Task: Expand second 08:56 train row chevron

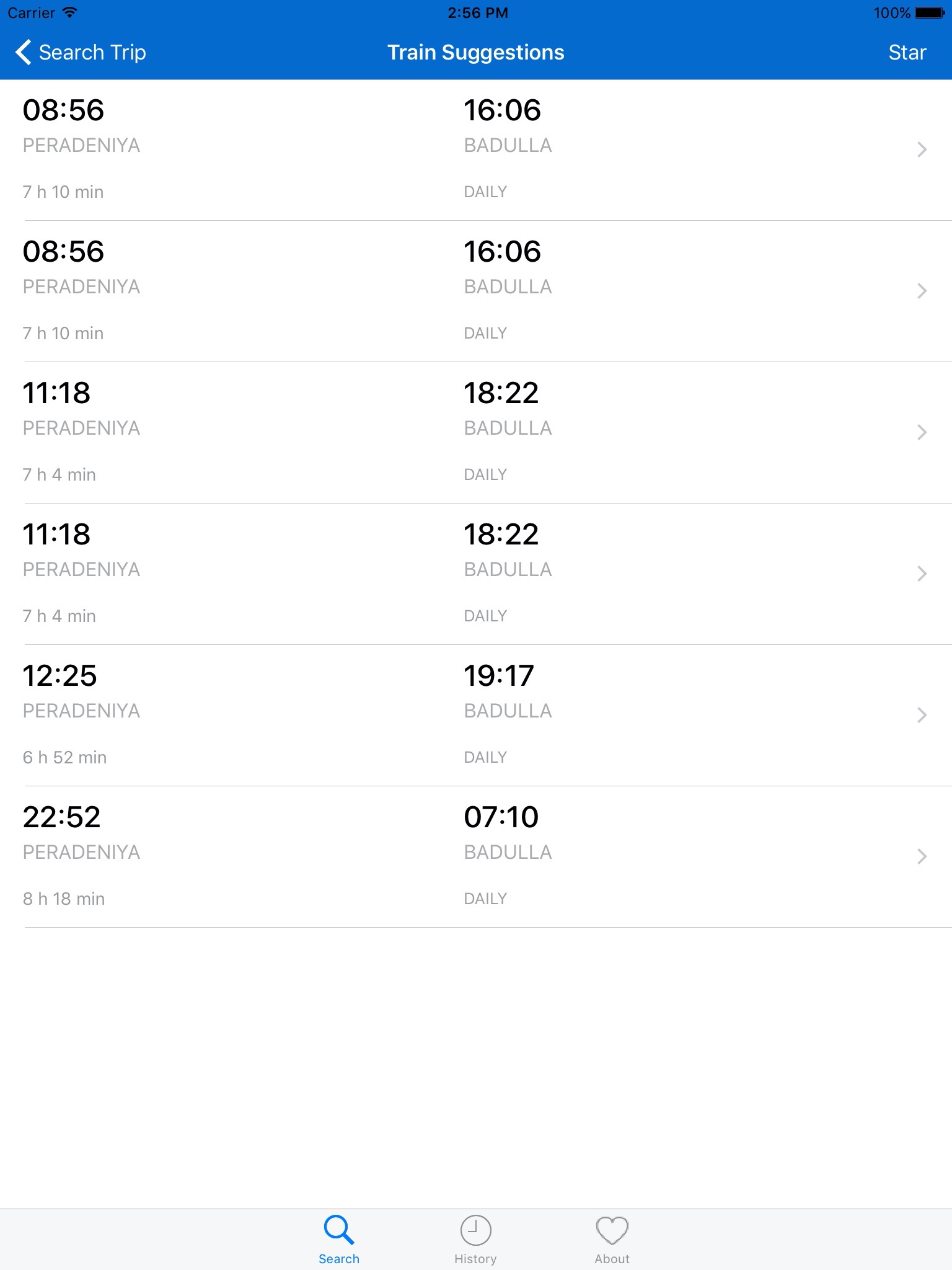Action: pos(922,291)
